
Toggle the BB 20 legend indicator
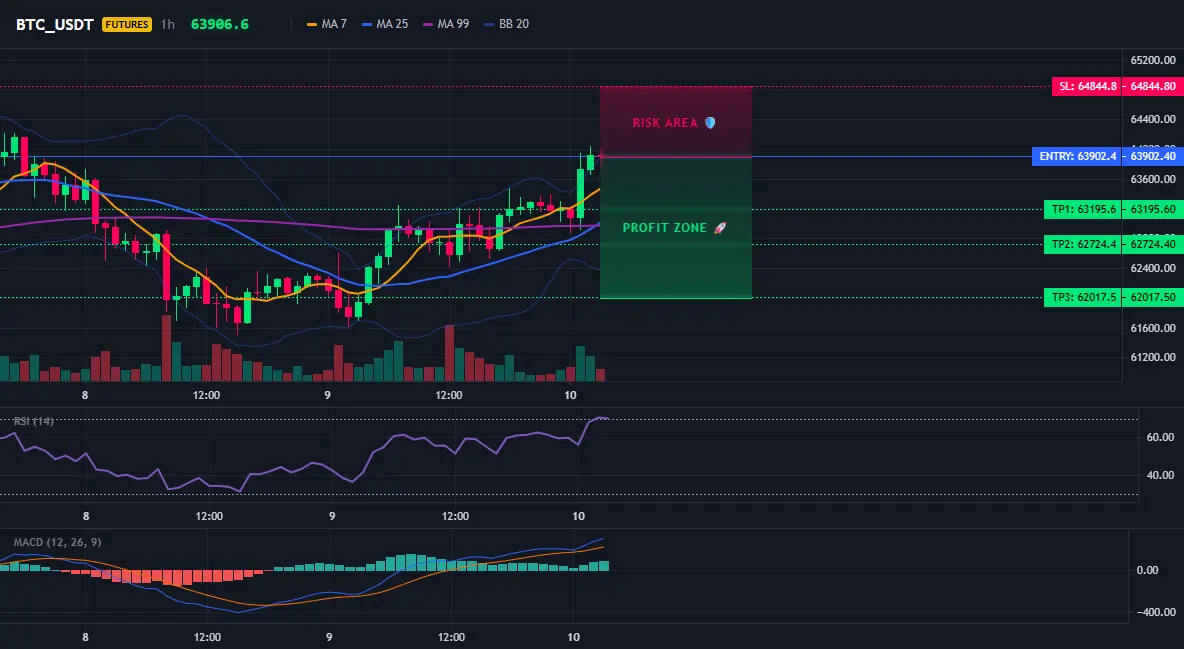(x=507, y=24)
